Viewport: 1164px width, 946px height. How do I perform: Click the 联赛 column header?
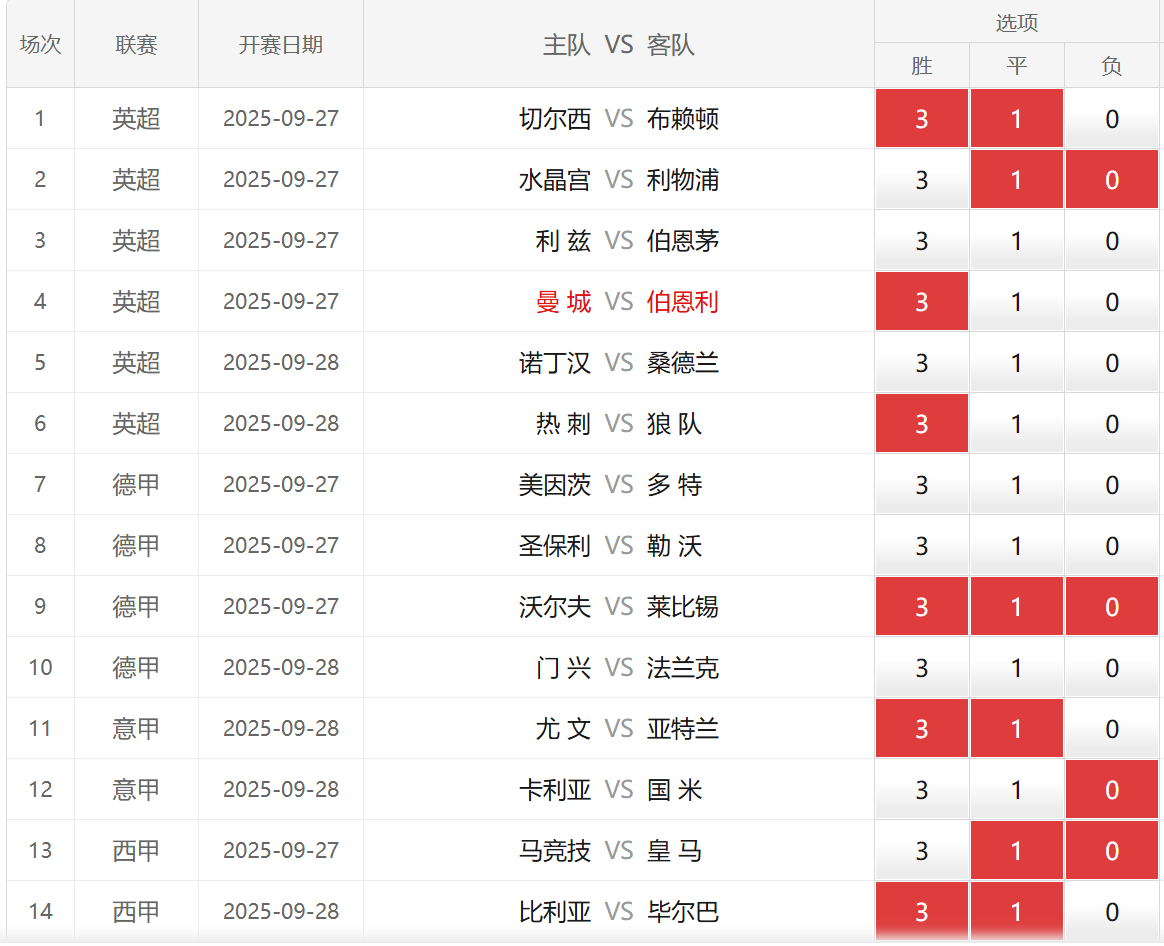(x=136, y=45)
